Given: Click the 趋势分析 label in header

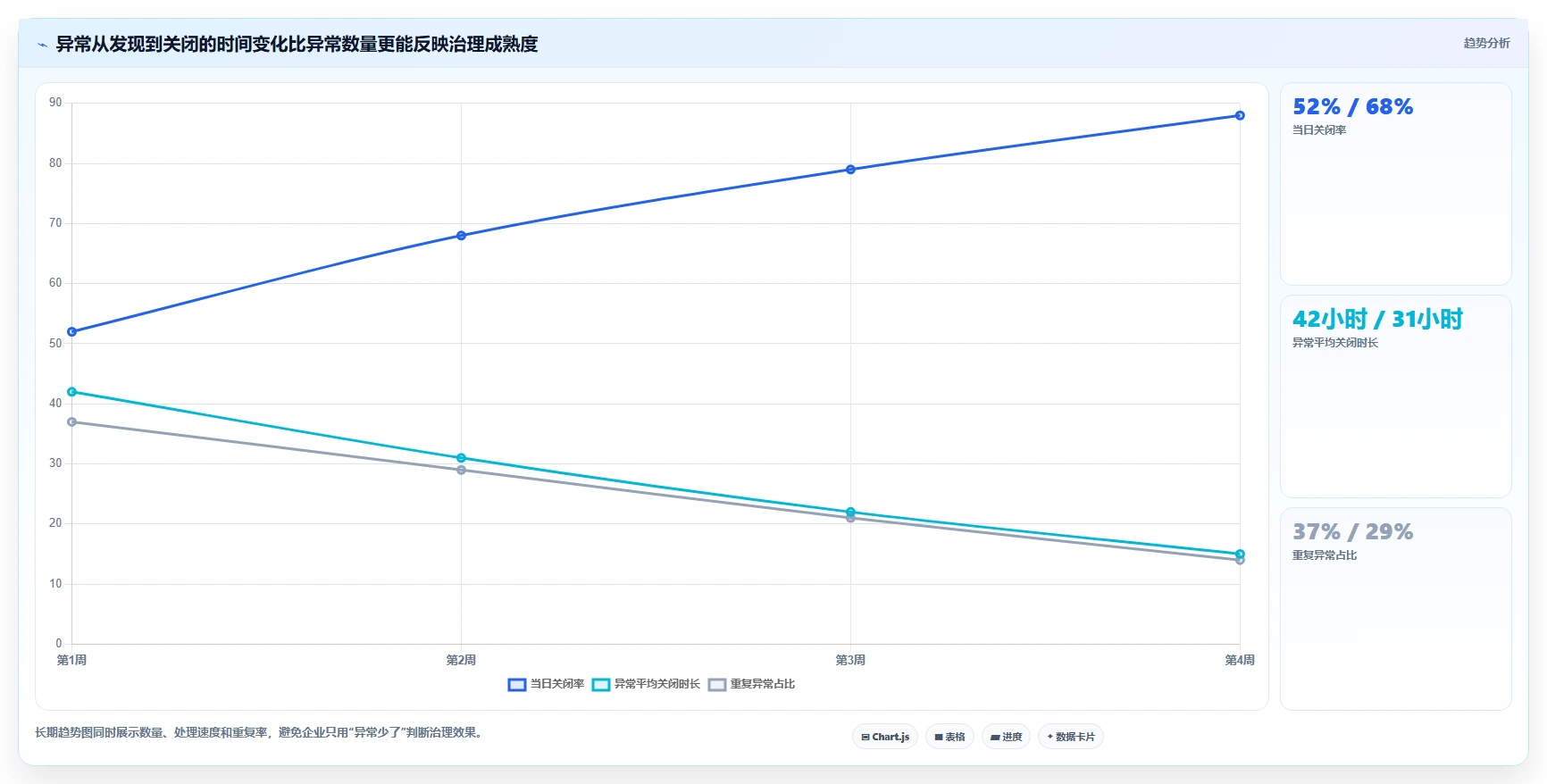Looking at the screenshot, I should [1486, 43].
